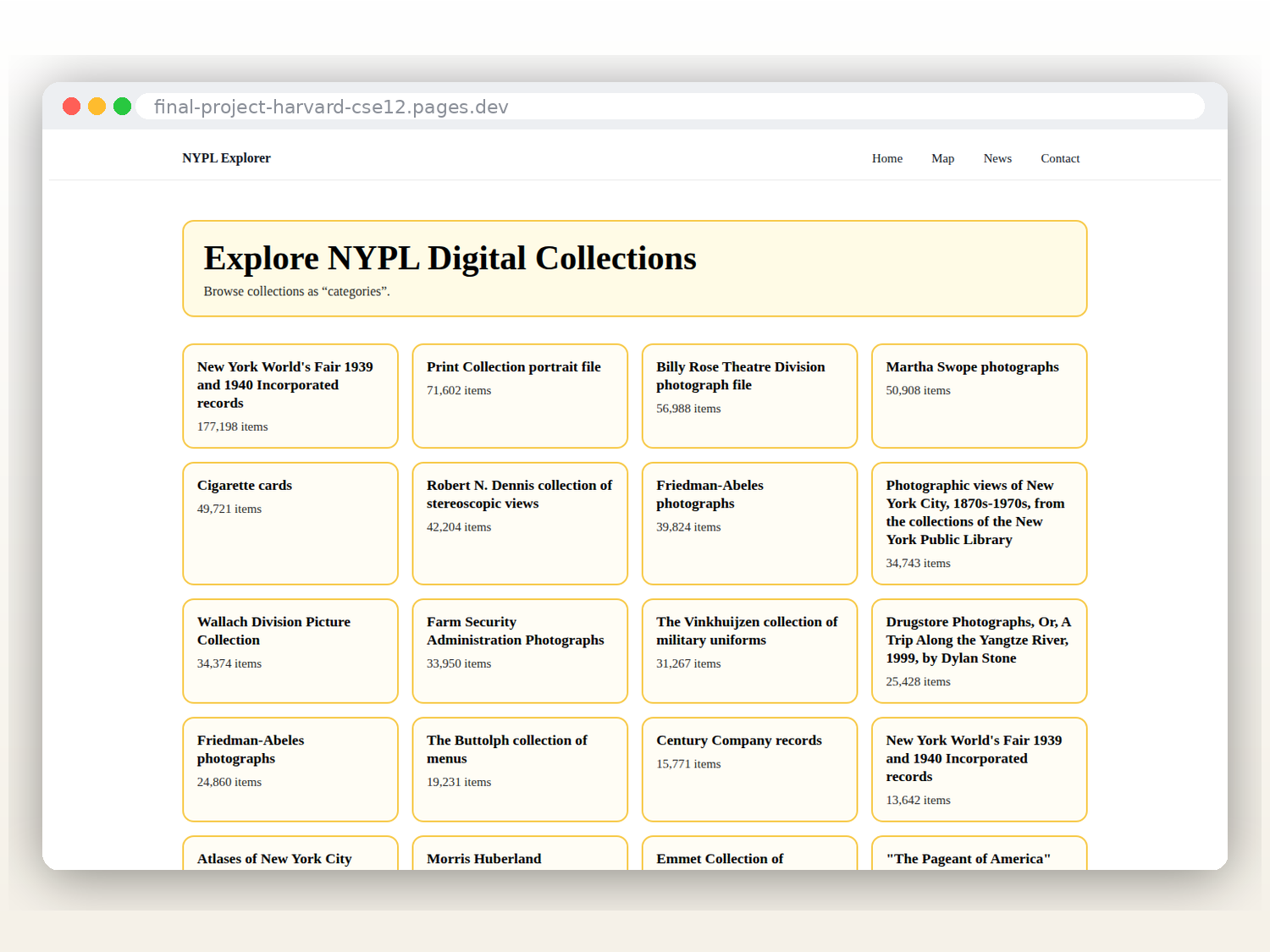Open the Century Company records card

pos(749,769)
